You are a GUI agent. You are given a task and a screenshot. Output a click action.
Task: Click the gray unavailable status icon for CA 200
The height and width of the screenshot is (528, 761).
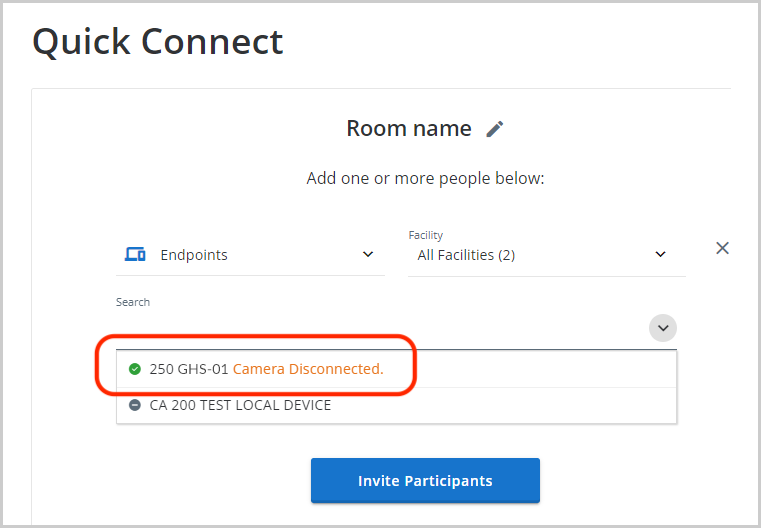click(135, 405)
